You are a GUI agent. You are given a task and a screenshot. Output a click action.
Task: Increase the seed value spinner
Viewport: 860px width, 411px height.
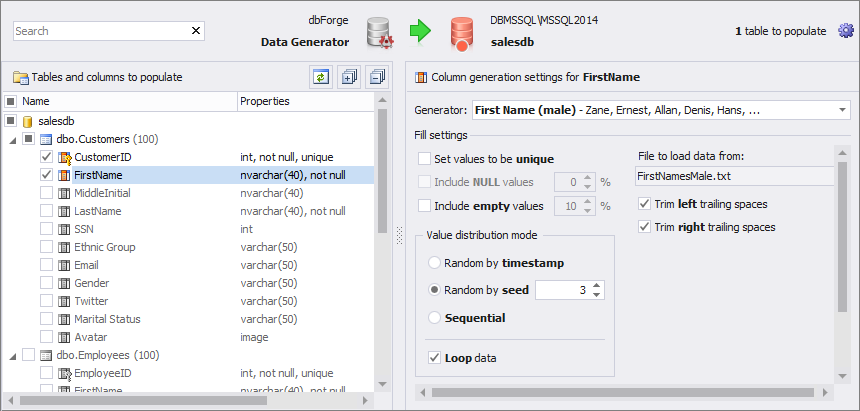tap(597, 286)
